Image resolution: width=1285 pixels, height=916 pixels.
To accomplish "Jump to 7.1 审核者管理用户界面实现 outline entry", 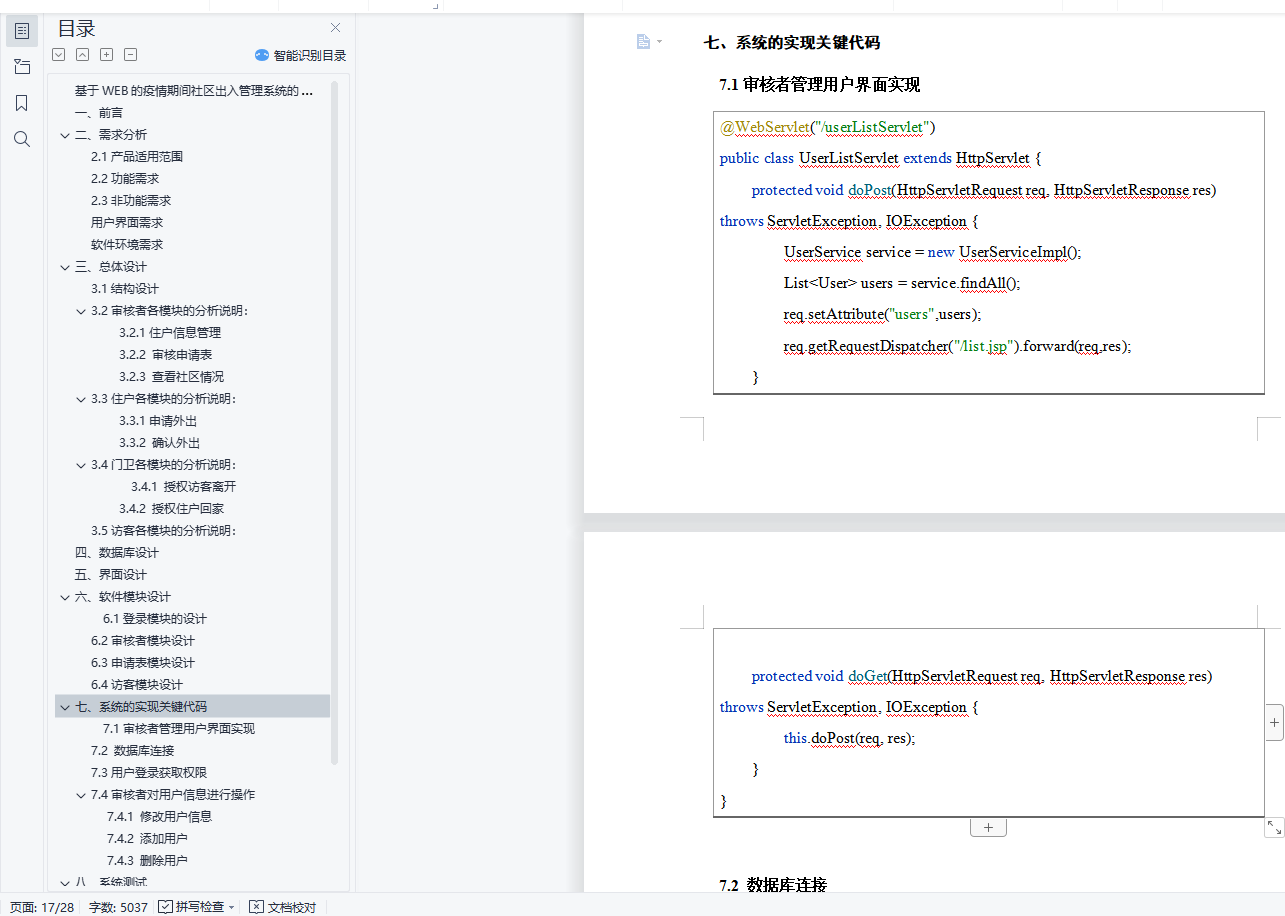I will tap(178, 728).
